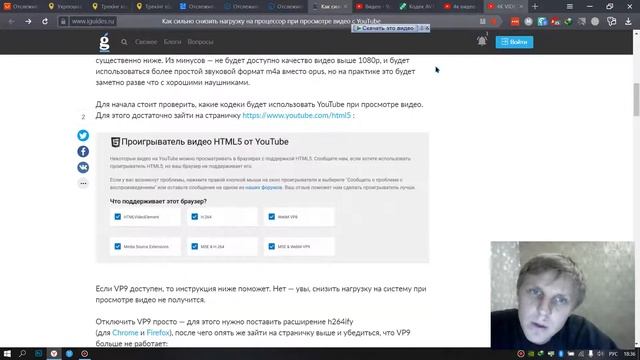Go forward in browser history
640x360 pixels.
pos(28,21)
